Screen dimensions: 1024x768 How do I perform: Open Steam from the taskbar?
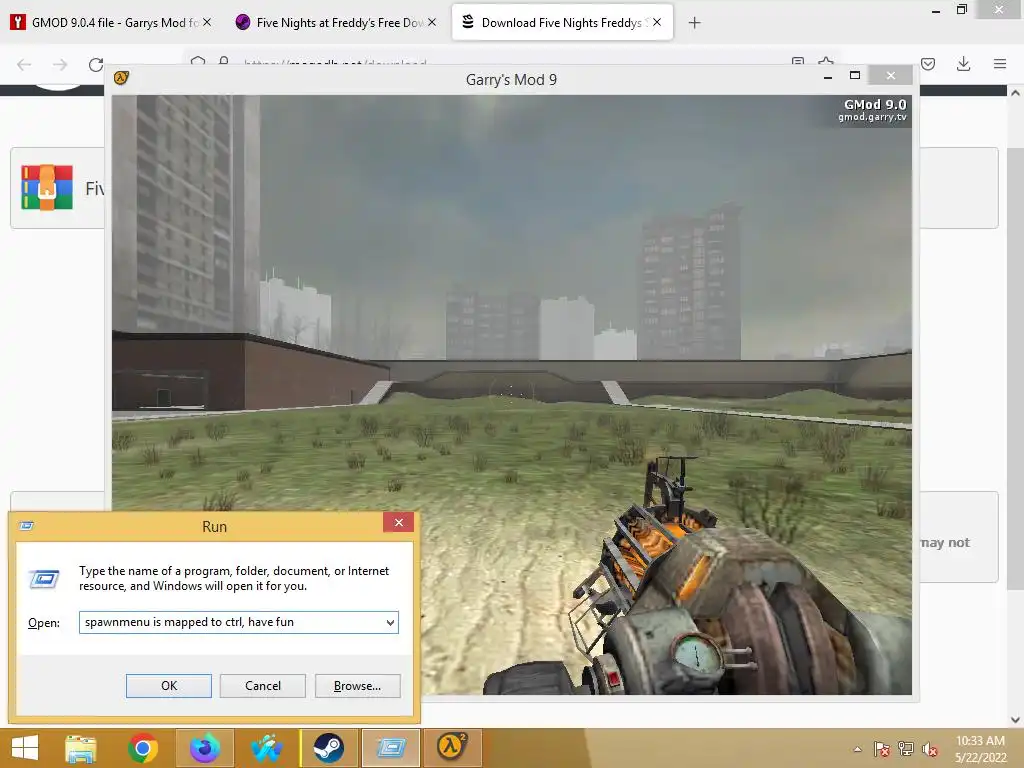coord(328,748)
